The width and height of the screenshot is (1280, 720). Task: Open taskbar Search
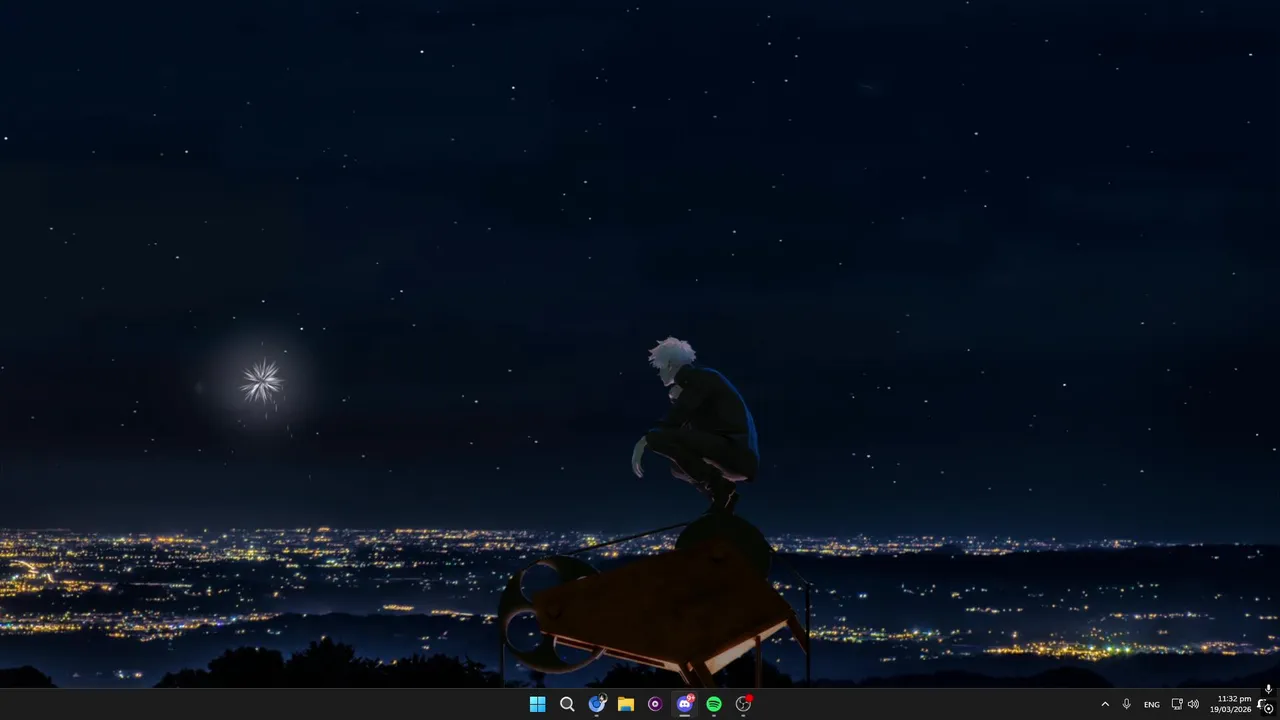567,704
